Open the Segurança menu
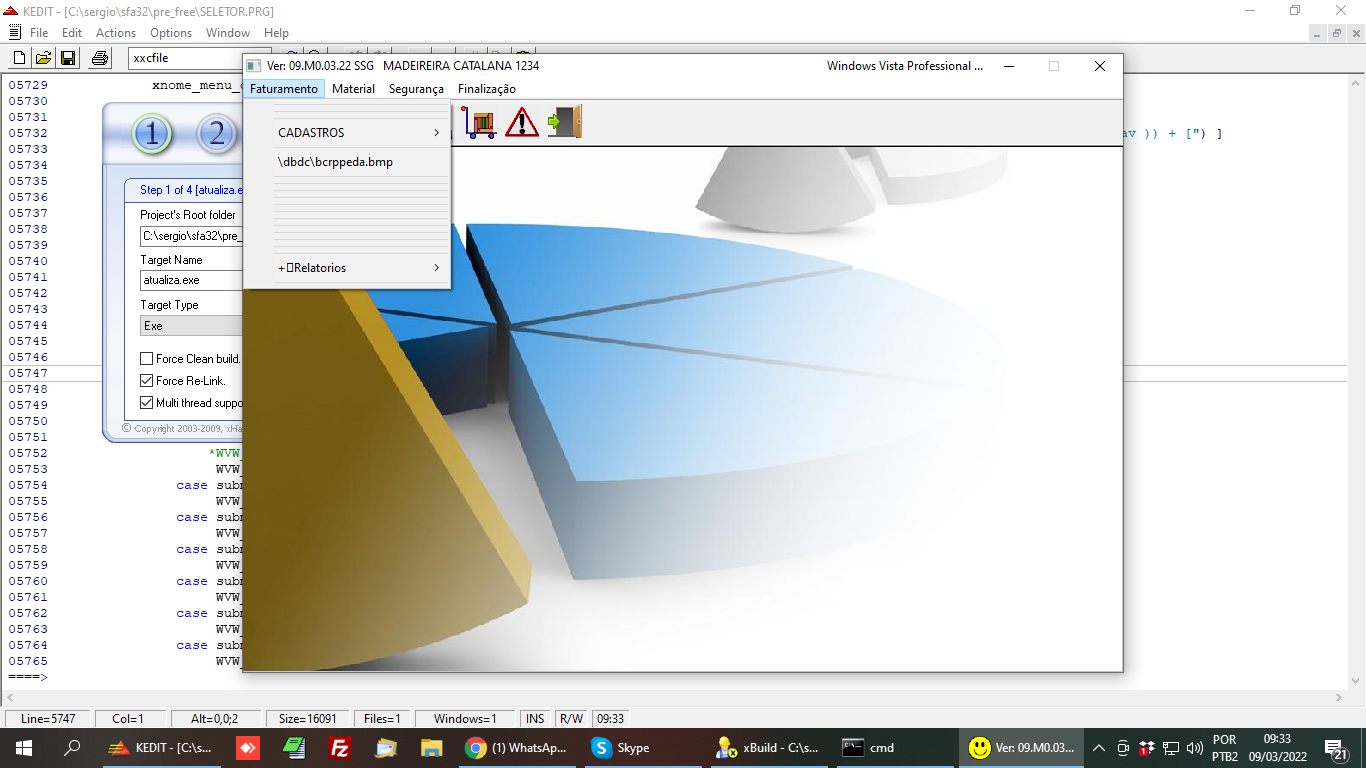Screen dimensions: 1366x768 (416, 89)
